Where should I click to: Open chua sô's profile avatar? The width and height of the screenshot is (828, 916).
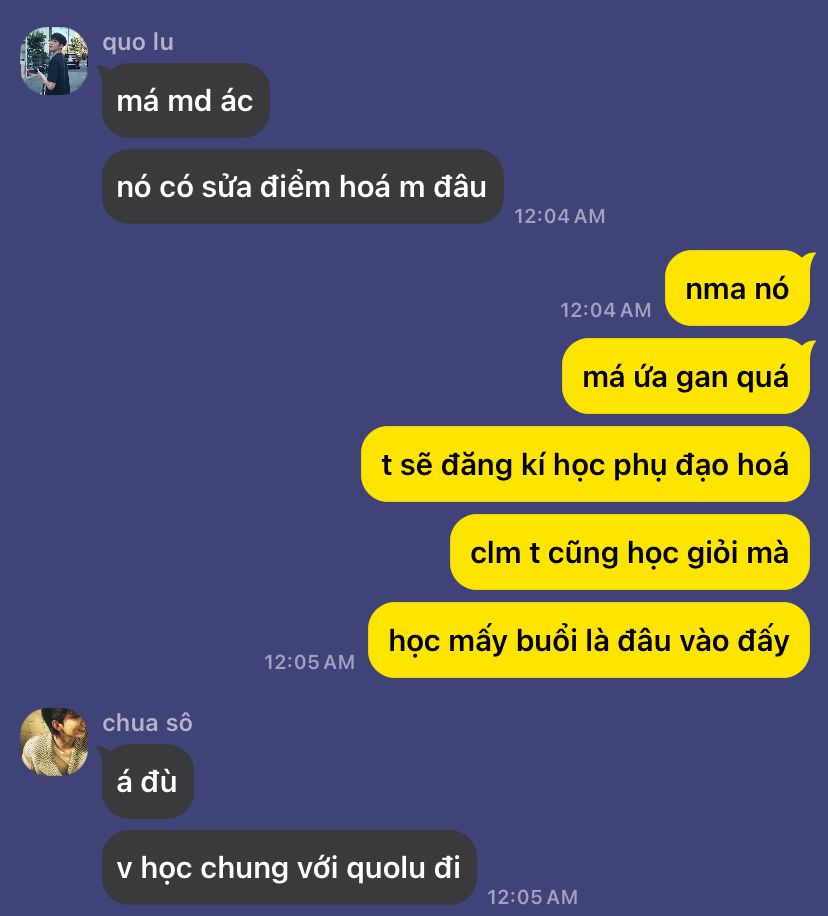point(54,742)
